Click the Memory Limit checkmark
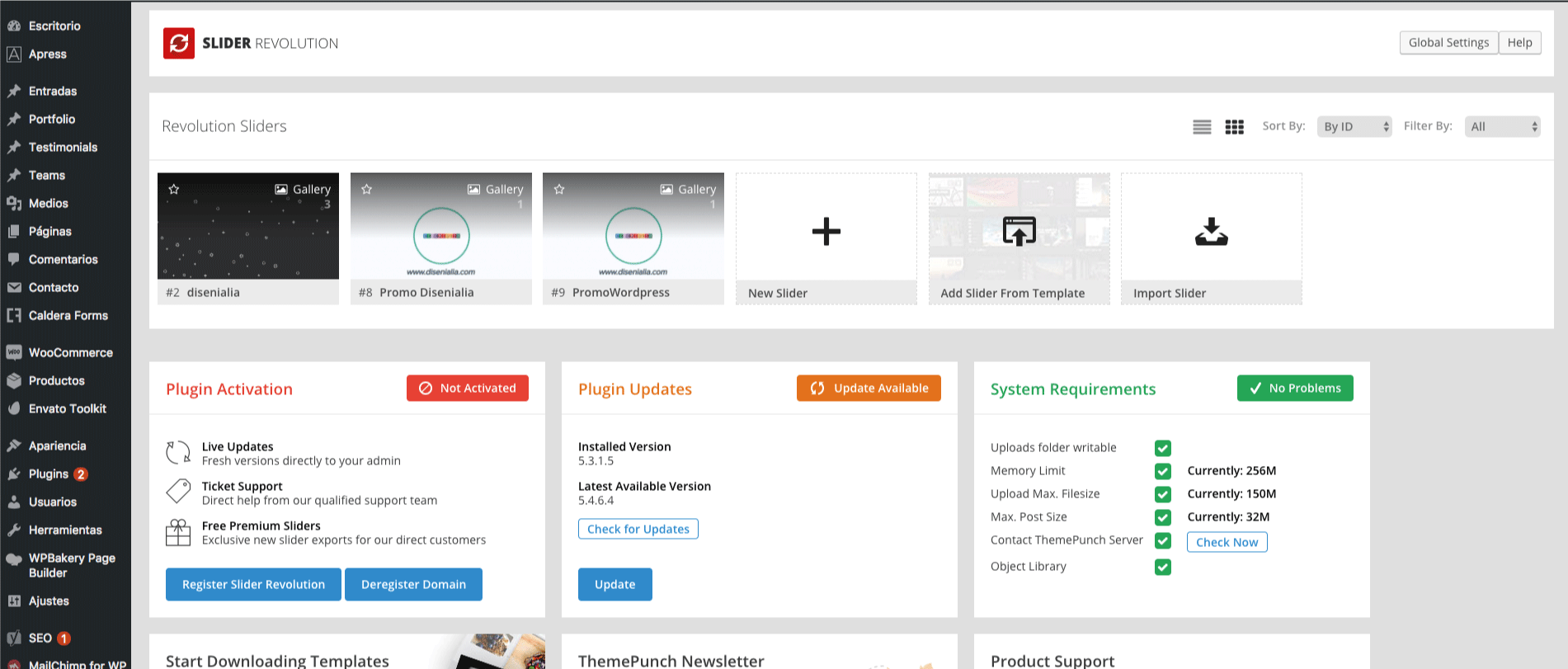Viewport: 1568px width, 669px height. (x=1163, y=471)
